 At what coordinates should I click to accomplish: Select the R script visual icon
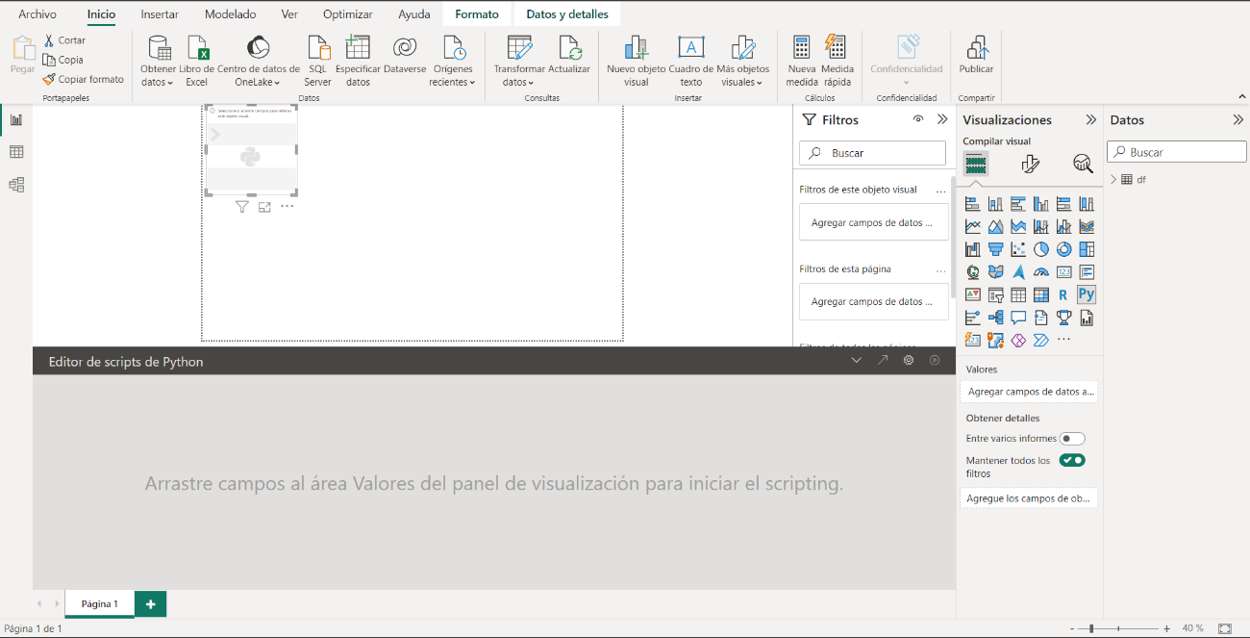(x=1063, y=295)
